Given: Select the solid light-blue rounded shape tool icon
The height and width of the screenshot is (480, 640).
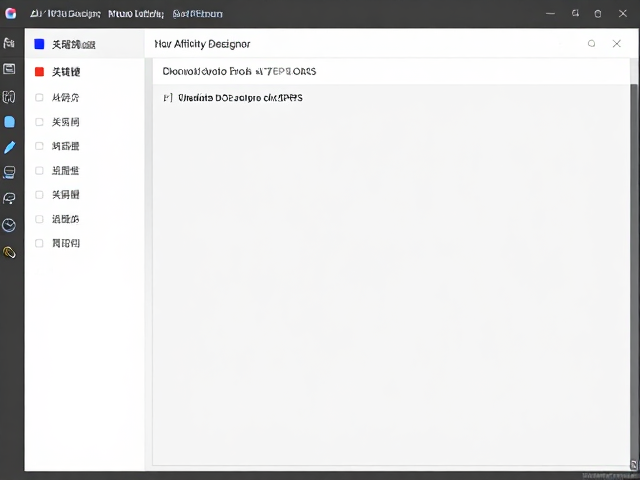Looking at the screenshot, I should coord(9,122).
